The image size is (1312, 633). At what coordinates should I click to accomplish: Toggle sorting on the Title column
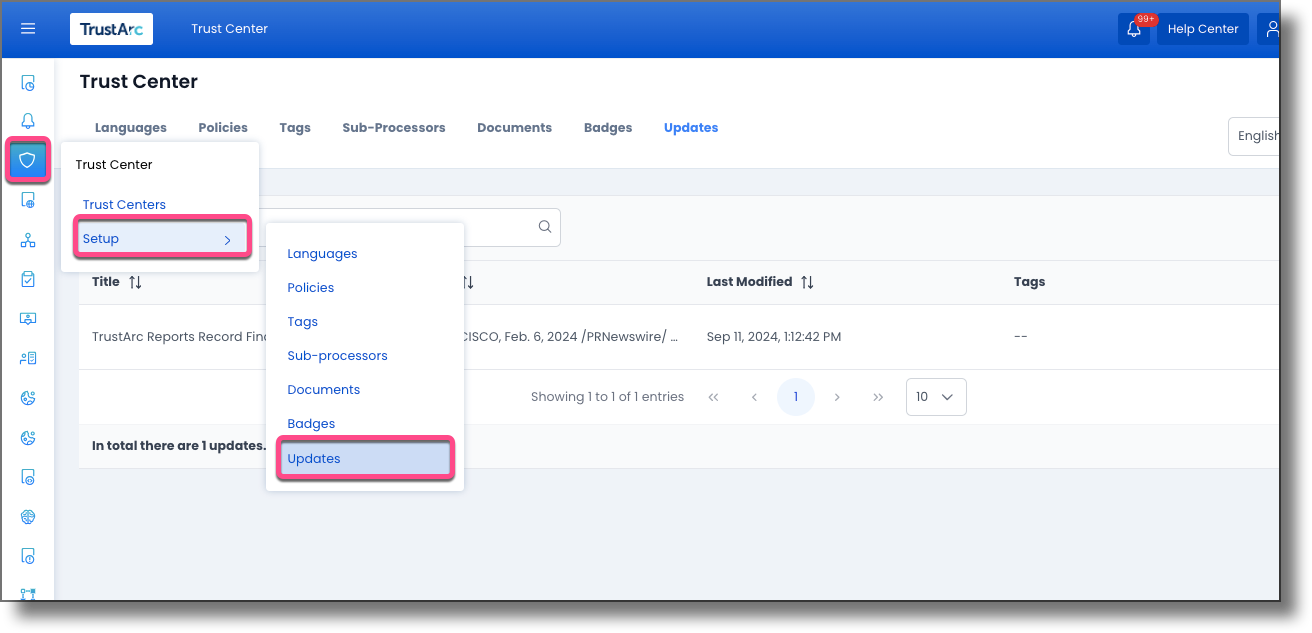[135, 281]
